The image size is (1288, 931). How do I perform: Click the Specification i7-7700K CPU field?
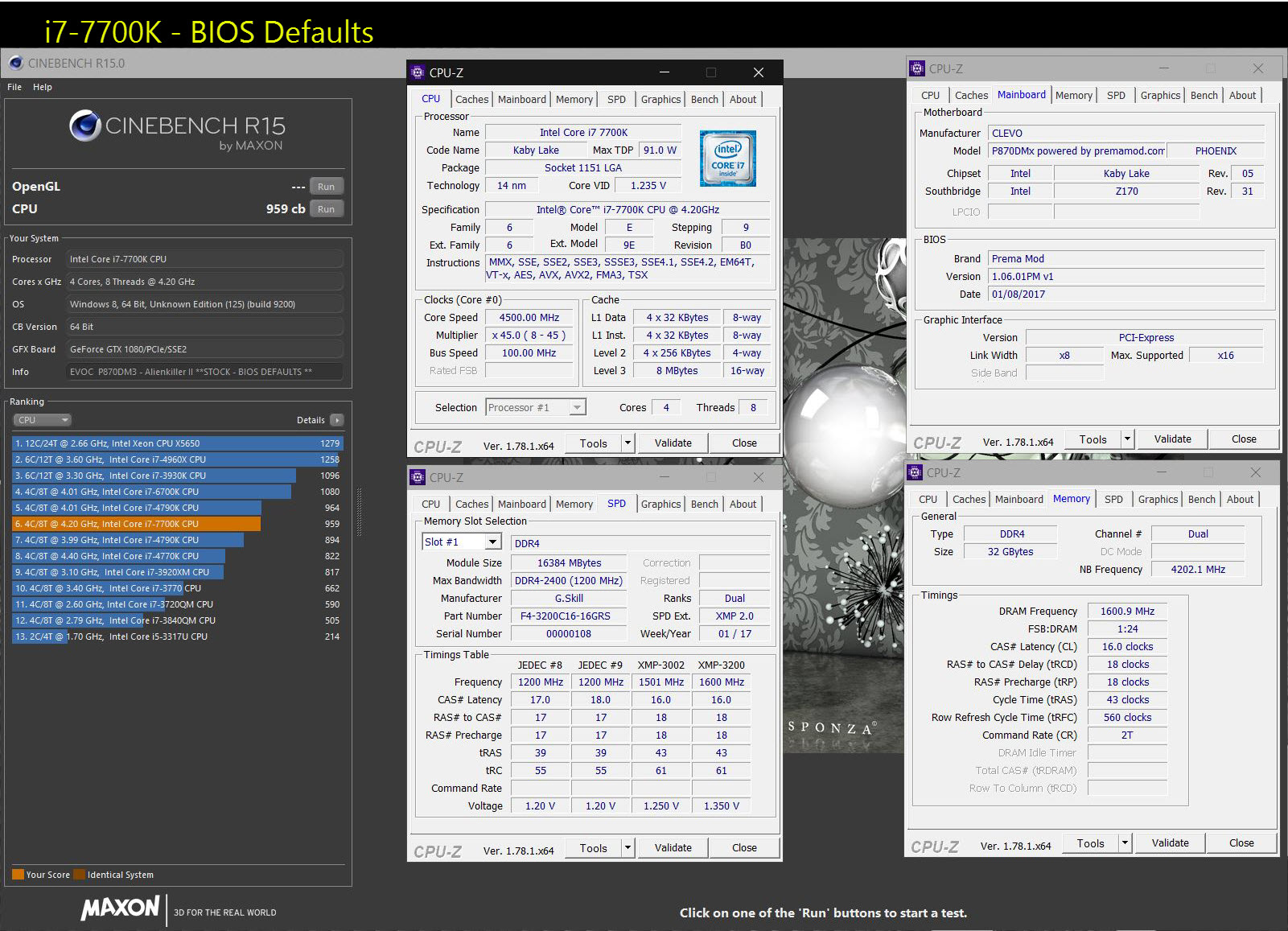pyautogui.click(x=628, y=210)
